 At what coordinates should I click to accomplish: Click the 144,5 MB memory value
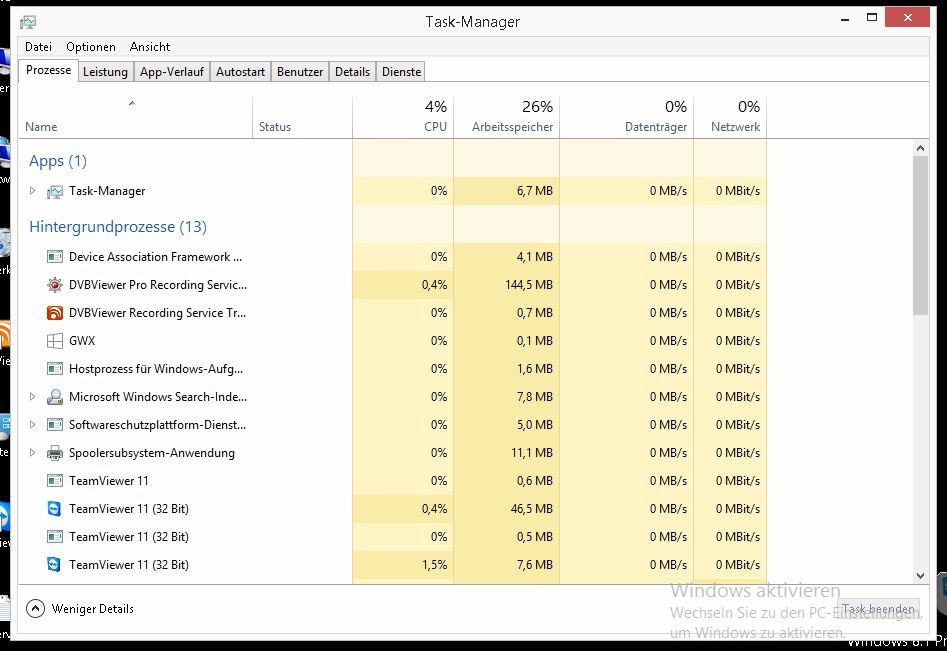pos(528,284)
